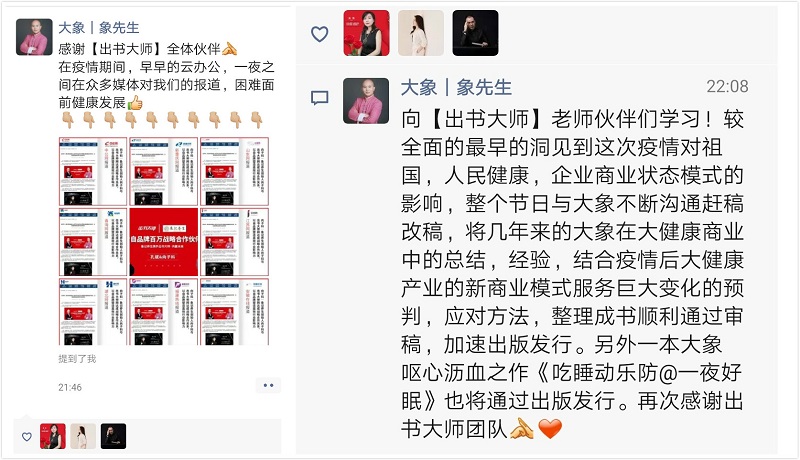Screen dimensions: 800x460
Task: Open dark-suit man avatar in right likes row
Action: point(476,33)
